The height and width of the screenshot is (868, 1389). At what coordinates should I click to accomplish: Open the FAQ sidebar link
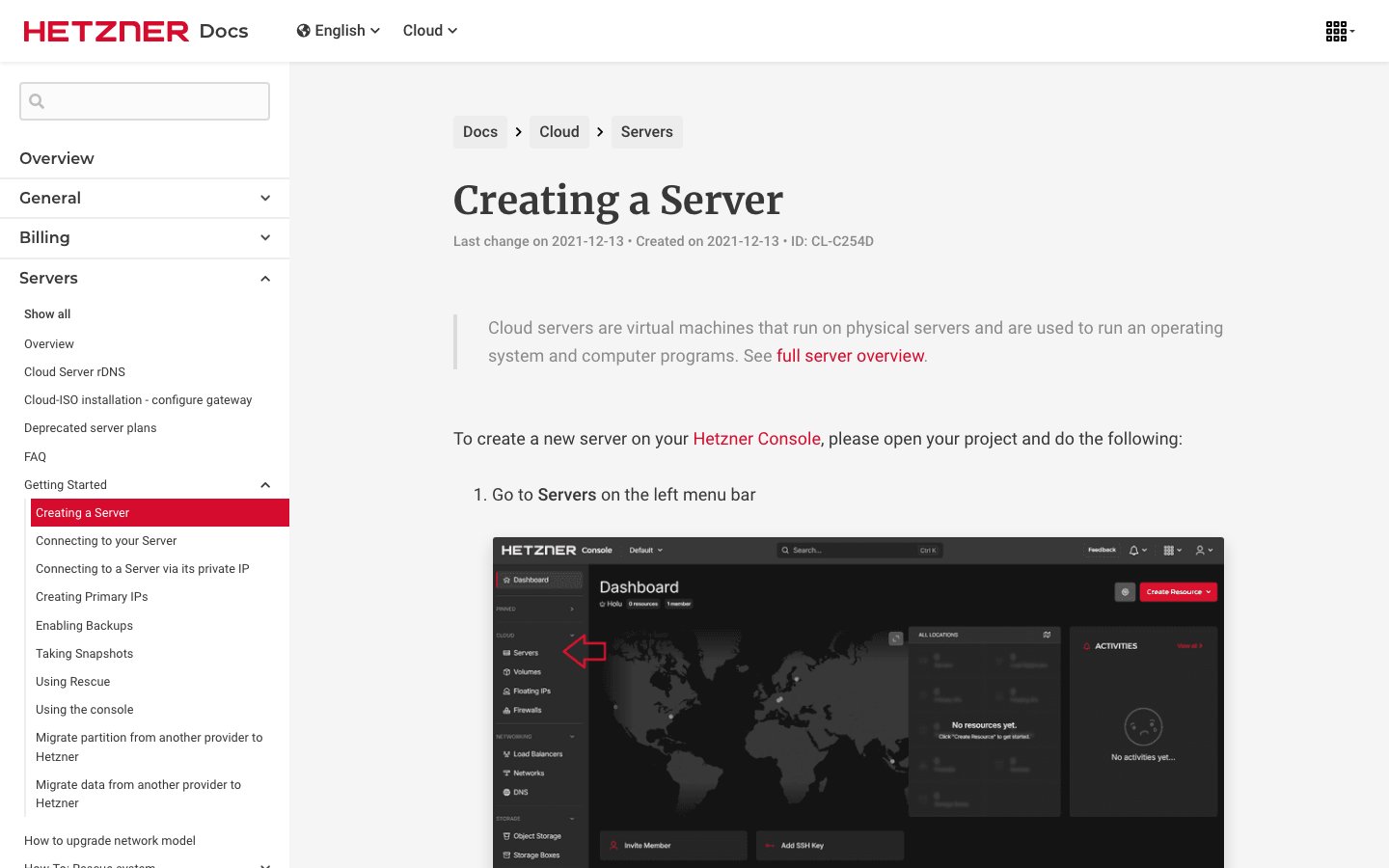tap(35, 457)
